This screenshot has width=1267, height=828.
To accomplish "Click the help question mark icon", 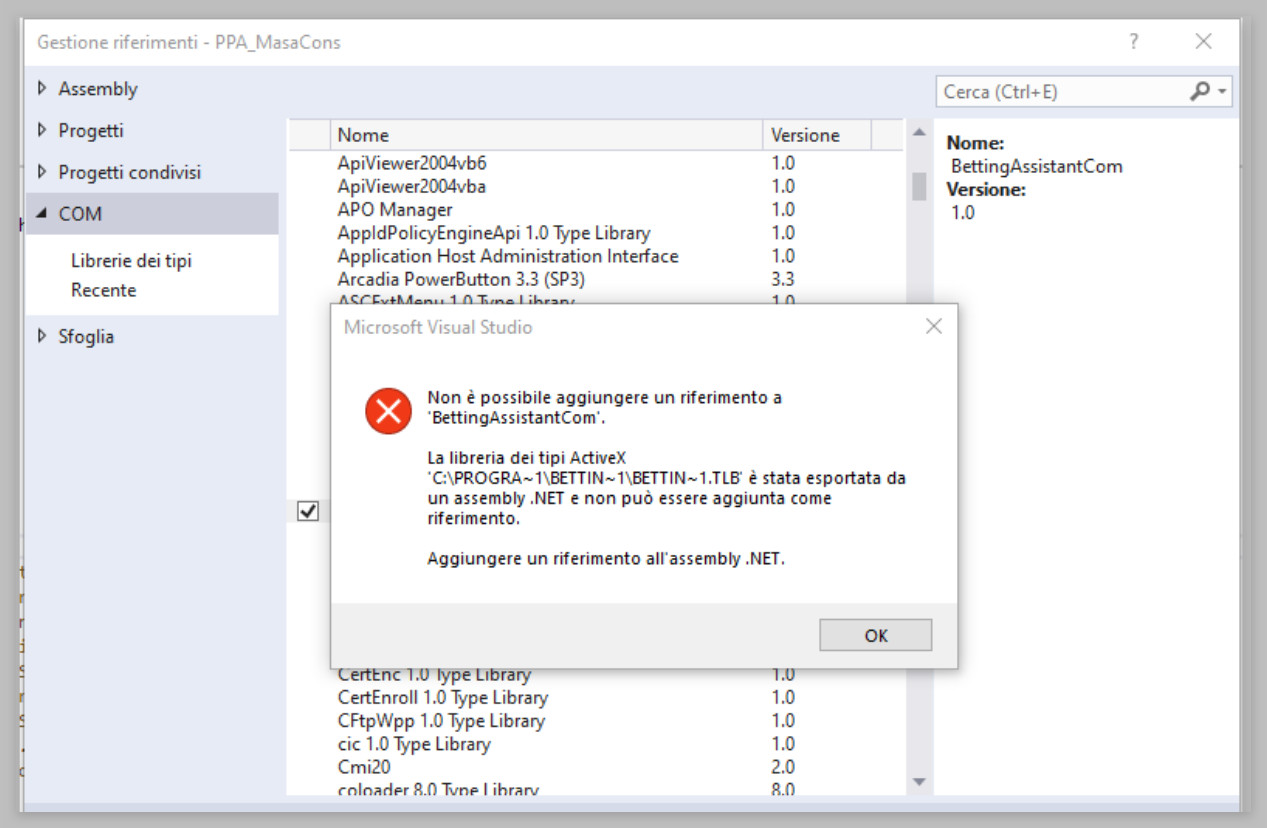I will point(1133,42).
